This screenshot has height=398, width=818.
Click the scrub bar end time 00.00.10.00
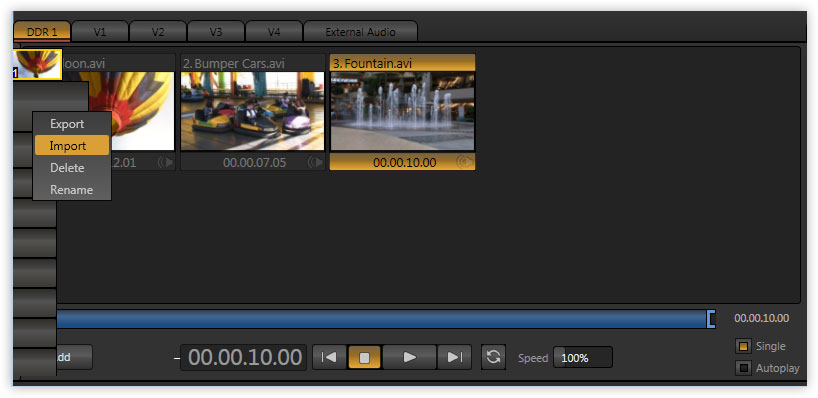[761, 318]
